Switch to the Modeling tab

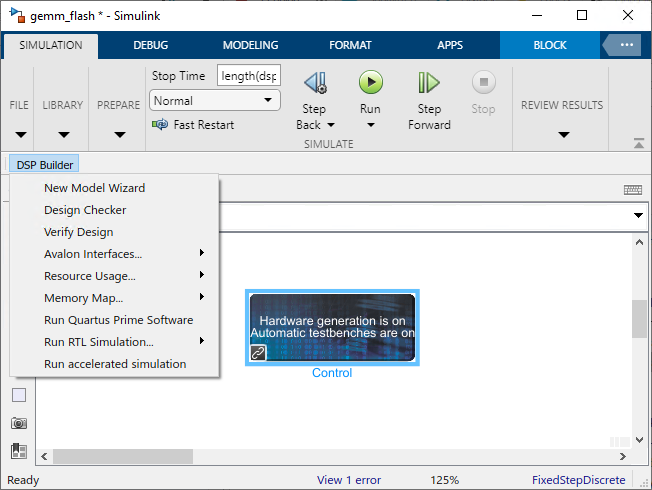[x=251, y=45]
